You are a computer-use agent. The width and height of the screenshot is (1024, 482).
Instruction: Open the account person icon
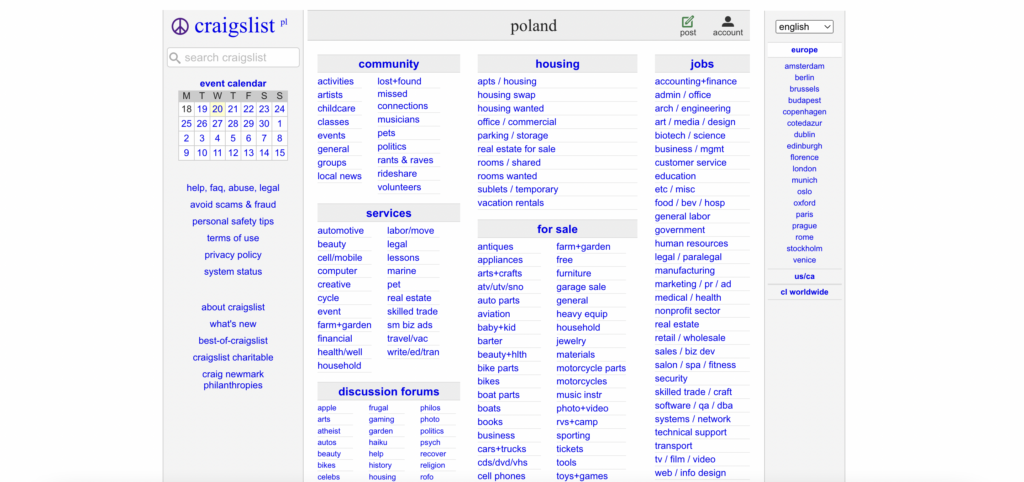728,22
